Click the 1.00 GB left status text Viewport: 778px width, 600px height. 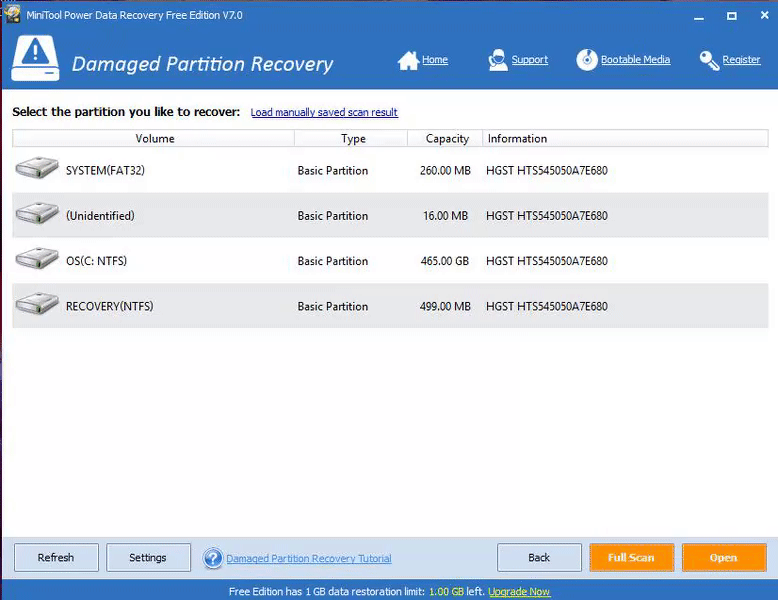click(x=456, y=592)
